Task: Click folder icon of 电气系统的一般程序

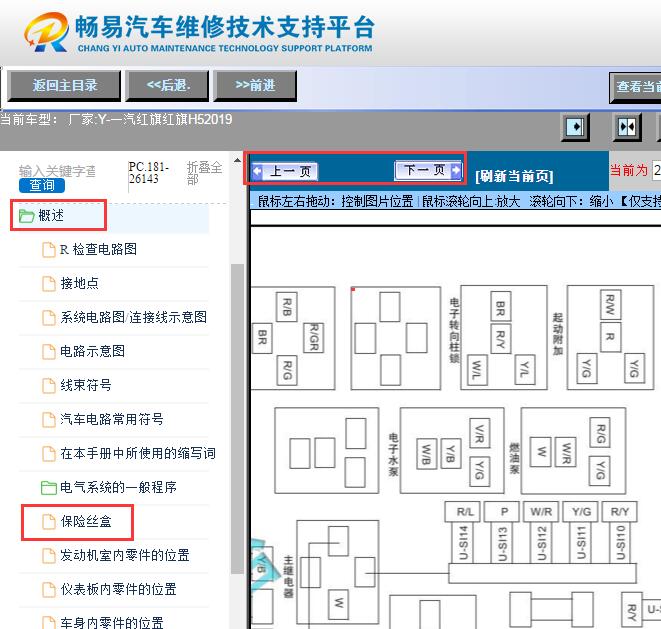Action: [48, 488]
